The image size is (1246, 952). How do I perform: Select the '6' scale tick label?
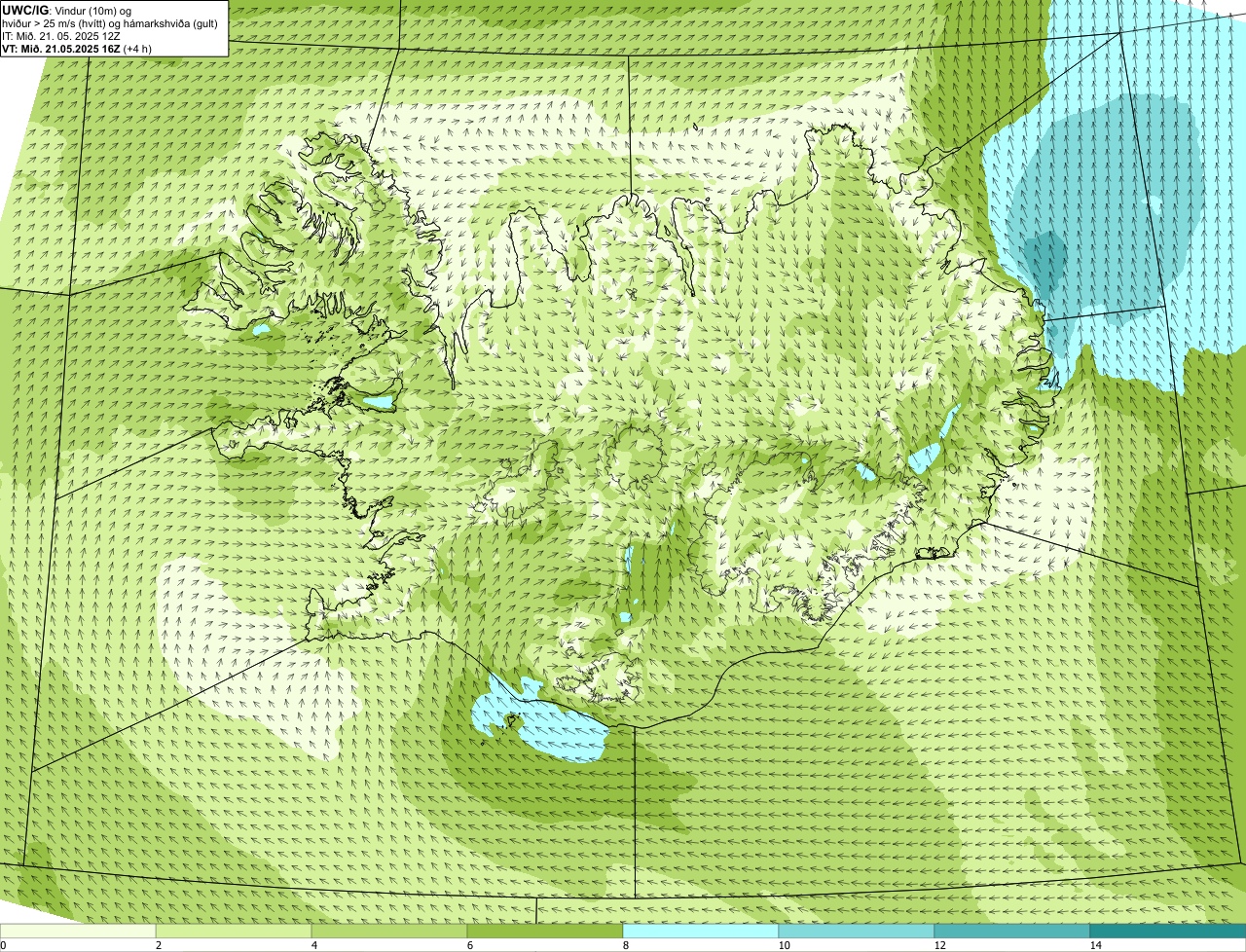click(x=469, y=945)
